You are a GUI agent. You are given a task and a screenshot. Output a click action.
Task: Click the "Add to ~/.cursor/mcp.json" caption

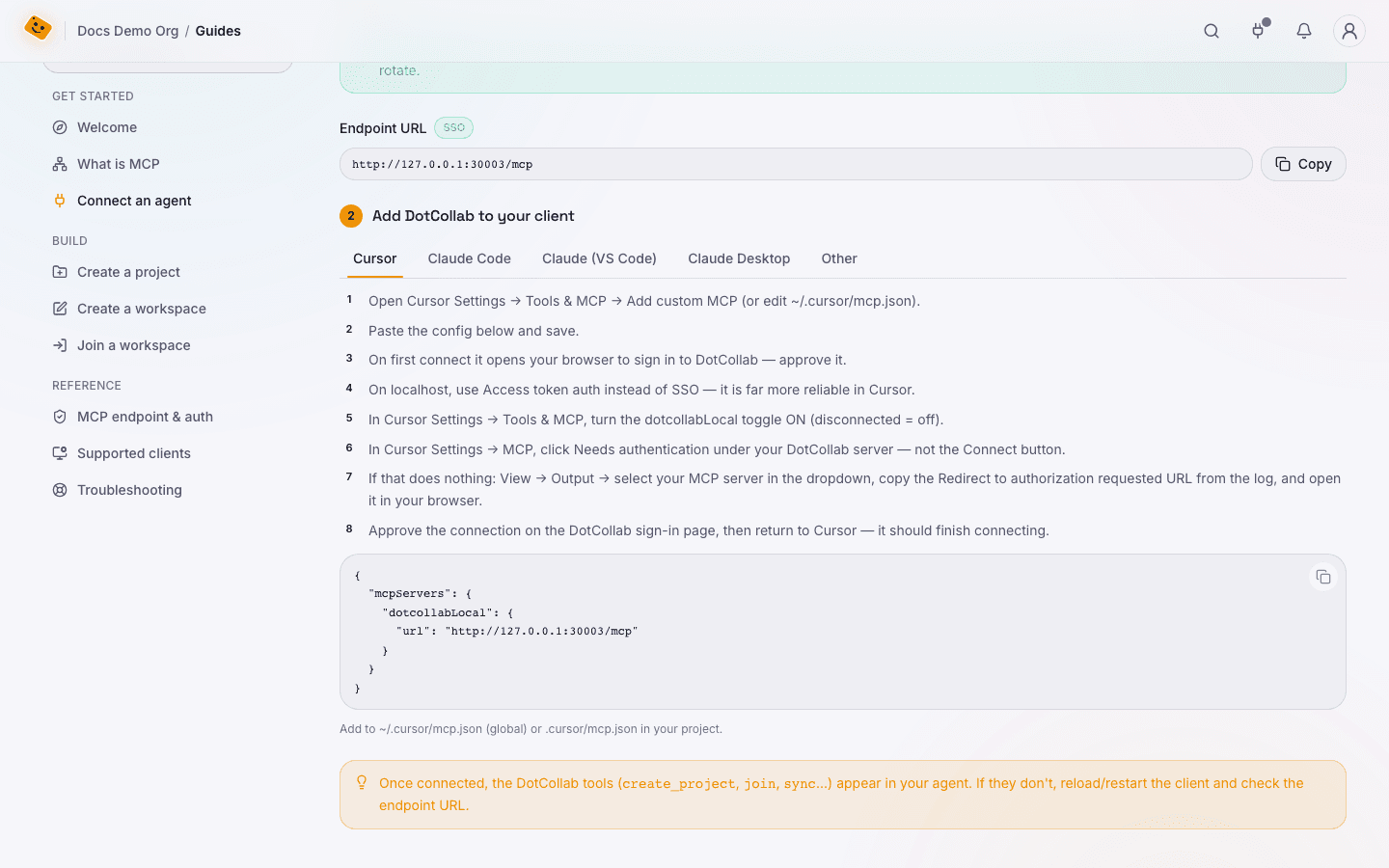[x=531, y=729]
